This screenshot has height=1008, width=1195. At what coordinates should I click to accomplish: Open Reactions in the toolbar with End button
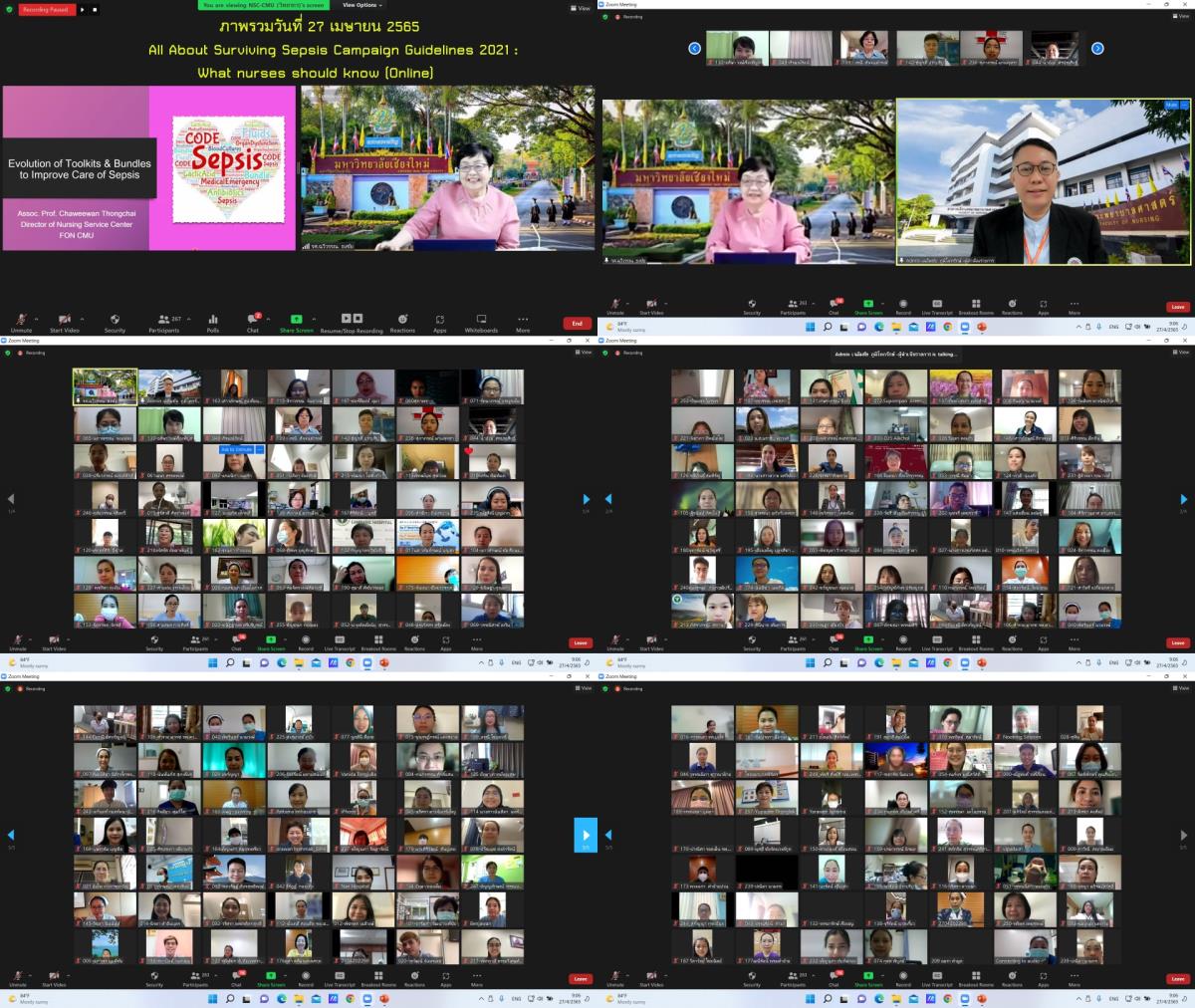402,322
